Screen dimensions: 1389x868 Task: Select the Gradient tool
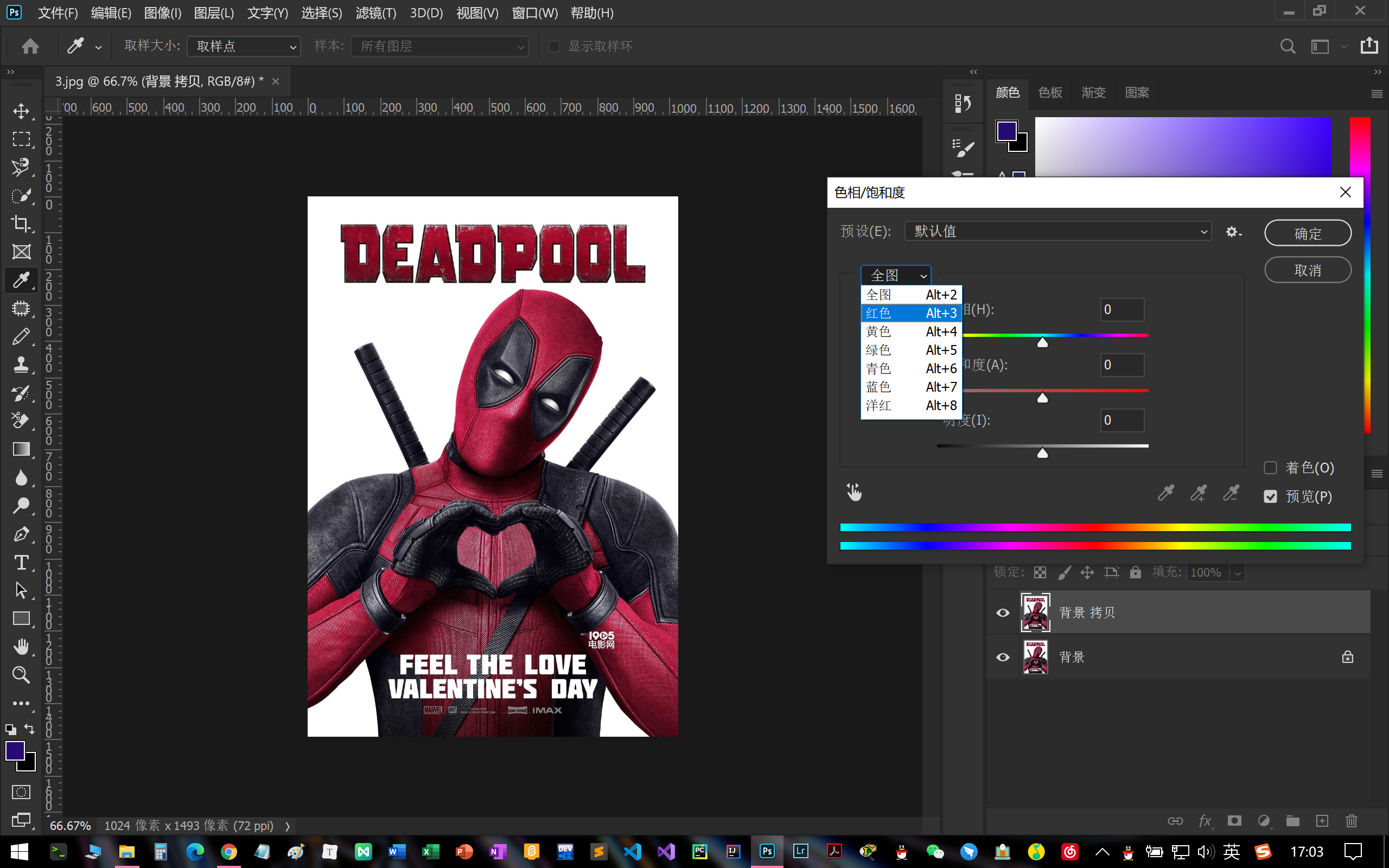pyautogui.click(x=21, y=449)
